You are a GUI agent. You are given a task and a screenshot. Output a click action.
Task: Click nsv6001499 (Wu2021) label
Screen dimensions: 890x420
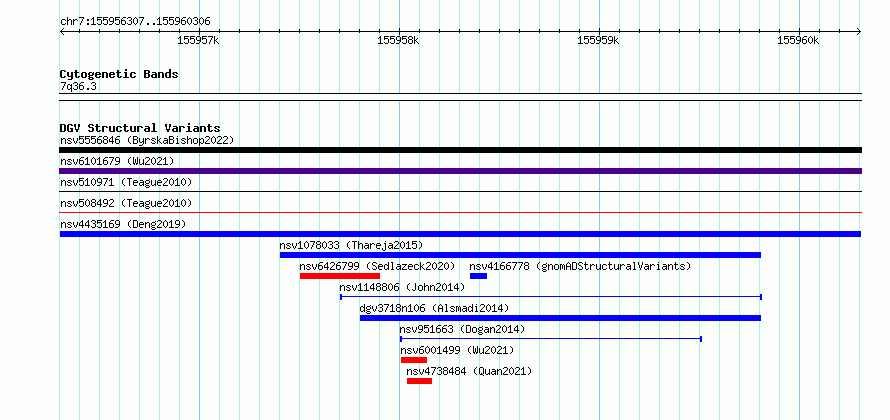pyautogui.click(x=457, y=350)
